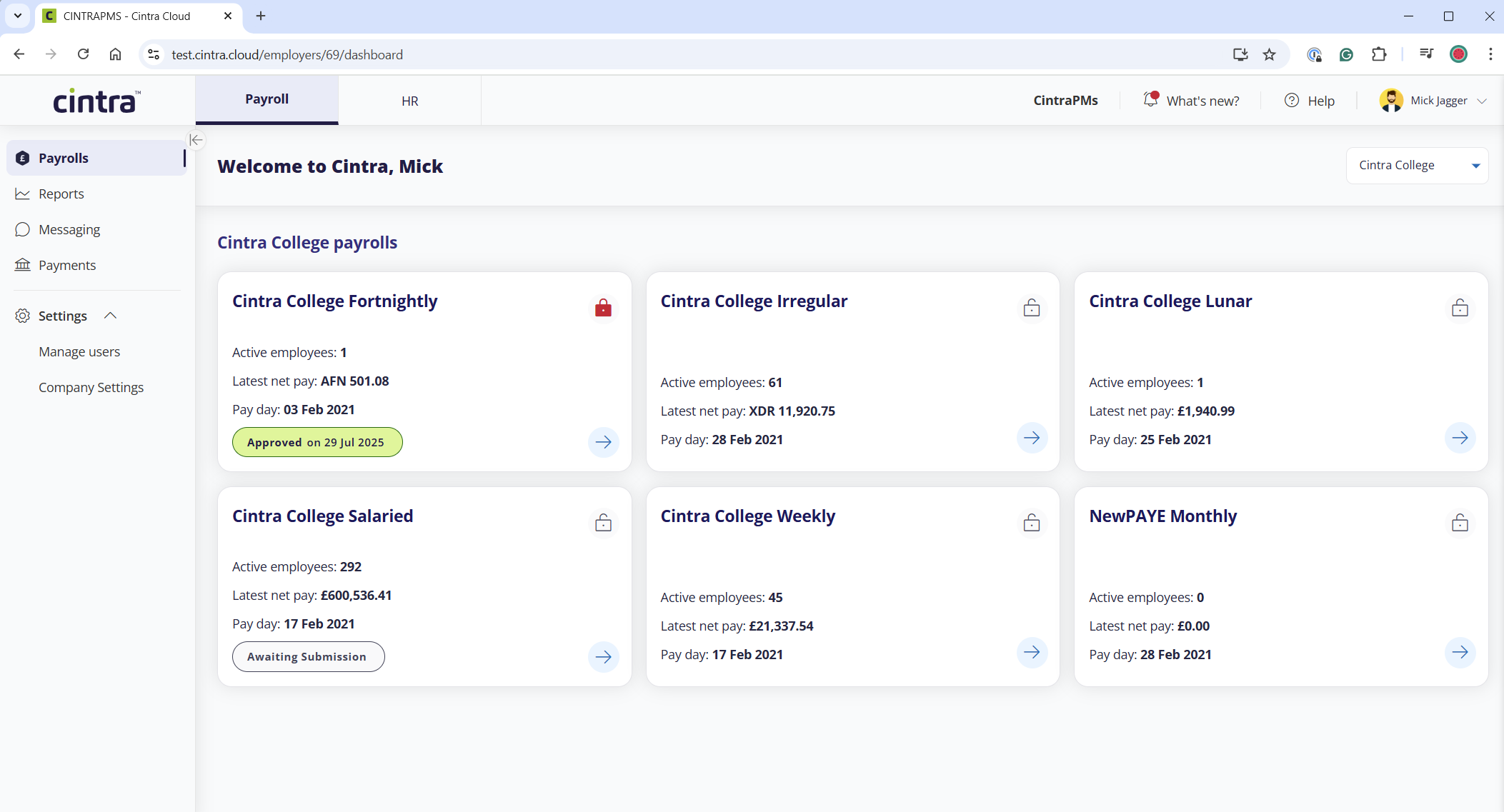Expand the Mick Jagger account menu chevron

pyautogui.click(x=1482, y=101)
